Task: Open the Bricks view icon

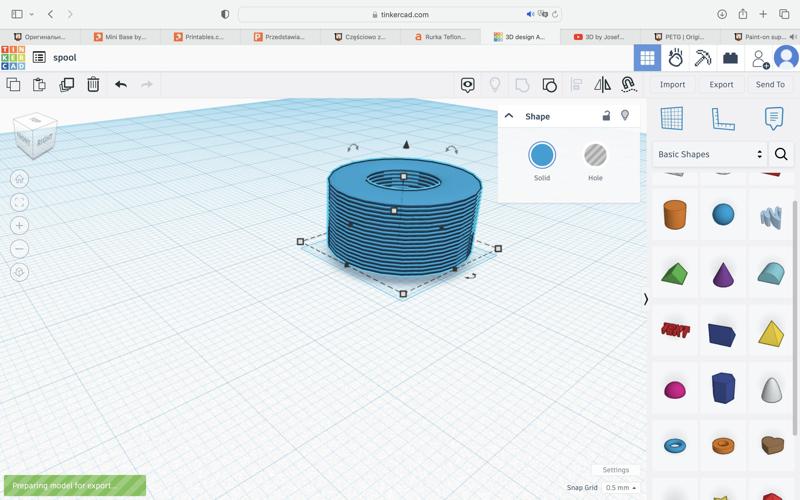Action: tap(730, 58)
